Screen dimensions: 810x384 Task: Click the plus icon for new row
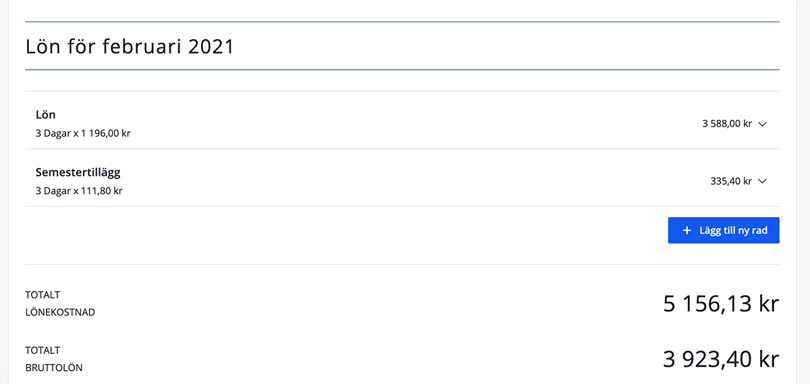coord(687,231)
